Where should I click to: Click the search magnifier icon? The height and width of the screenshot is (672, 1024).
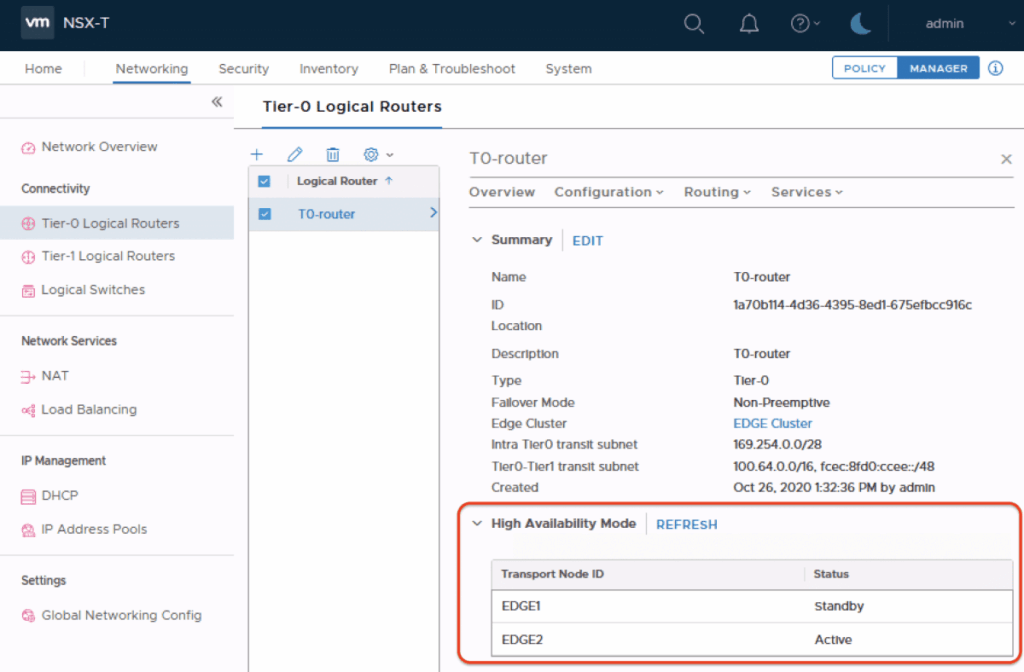tap(694, 24)
